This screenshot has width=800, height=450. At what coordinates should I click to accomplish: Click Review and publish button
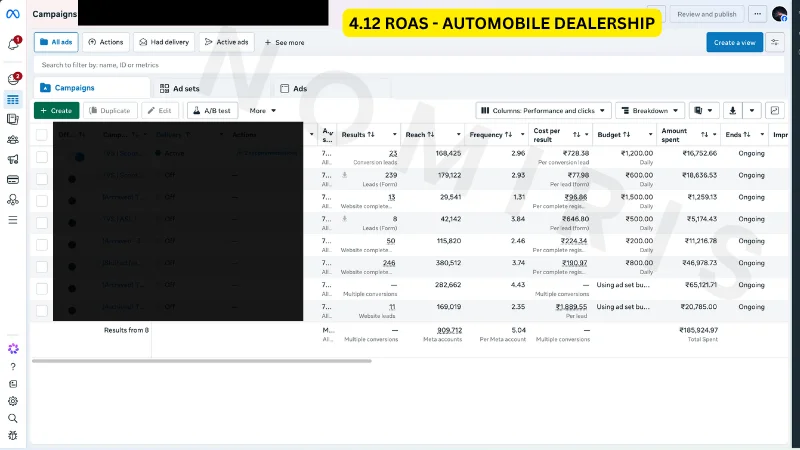[x=707, y=14]
